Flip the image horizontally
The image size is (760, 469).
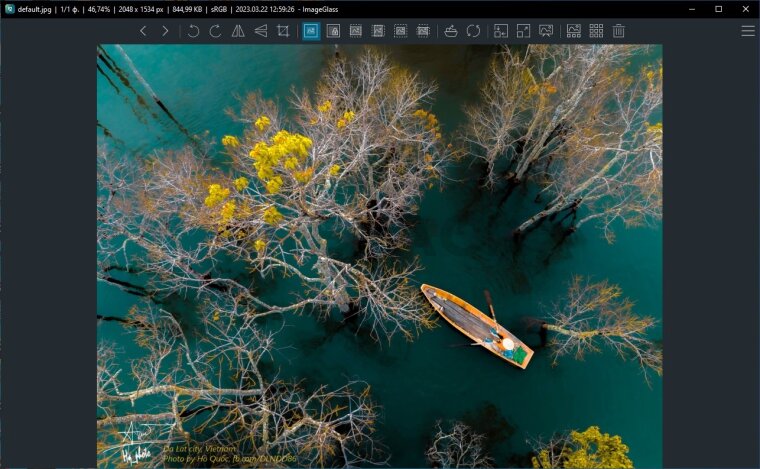tap(238, 31)
